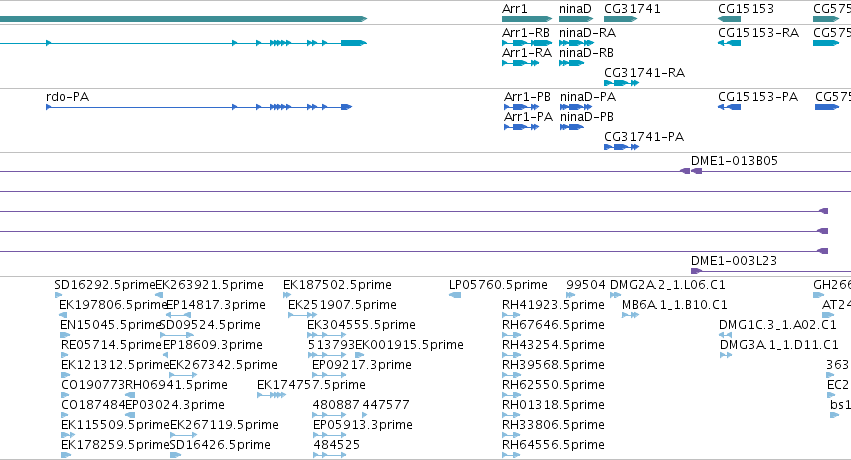Image resolution: width=851 pixels, height=460 pixels.
Task: Click the MB6A.1_1.B10.C1 EST glyph
Action: [631, 315]
